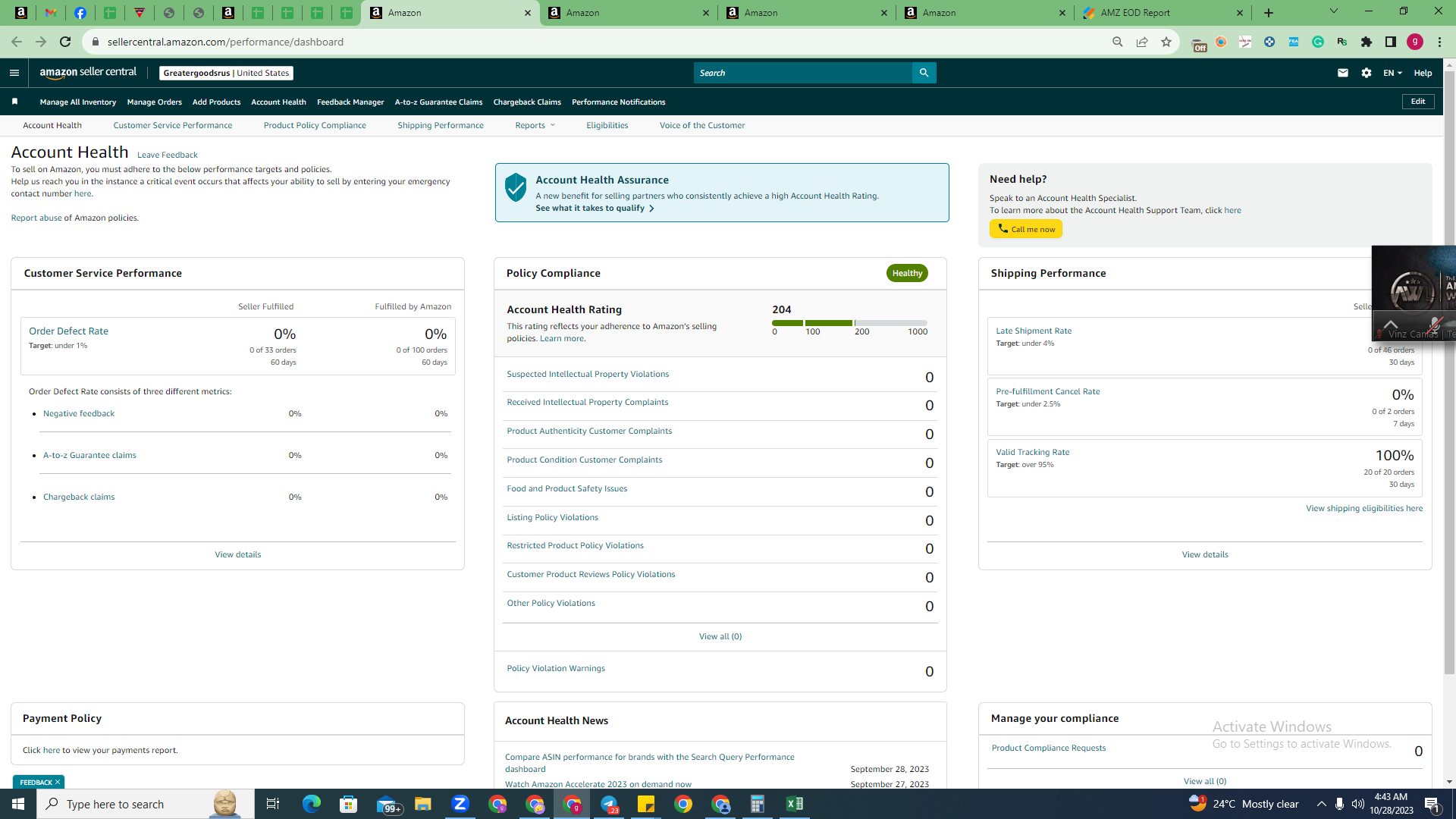Click the Healthy status badge

[x=907, y=273]
